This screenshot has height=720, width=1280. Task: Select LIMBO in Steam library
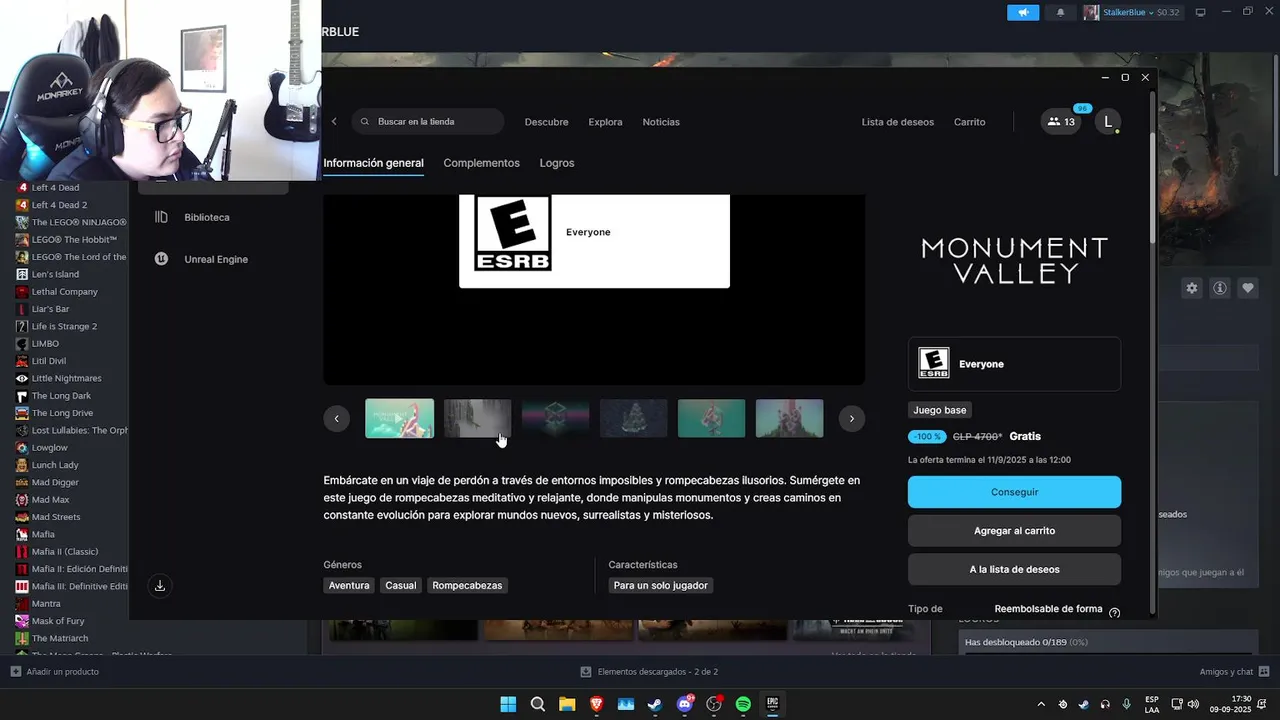pos(45,344)
